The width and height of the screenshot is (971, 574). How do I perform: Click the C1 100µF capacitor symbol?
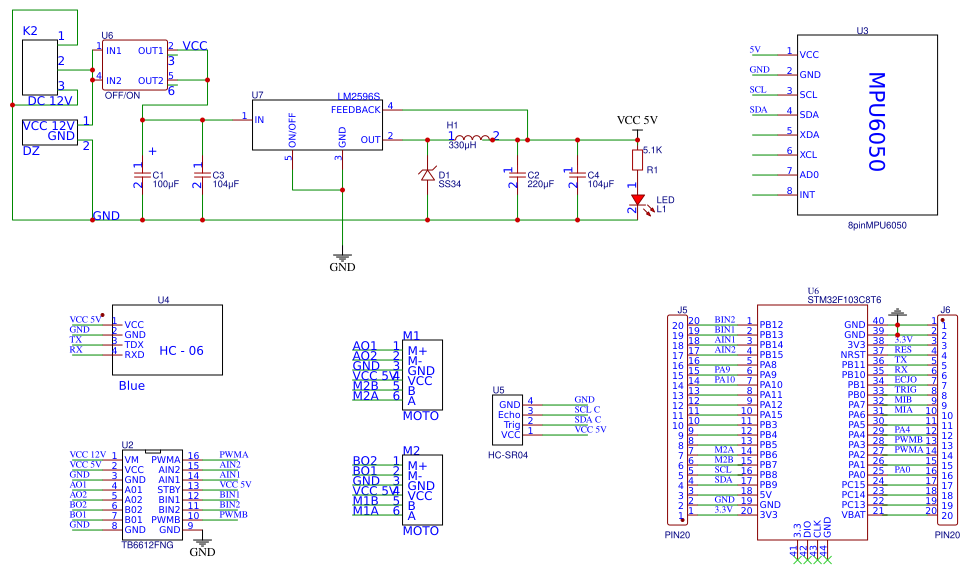(x=141, y=177)
